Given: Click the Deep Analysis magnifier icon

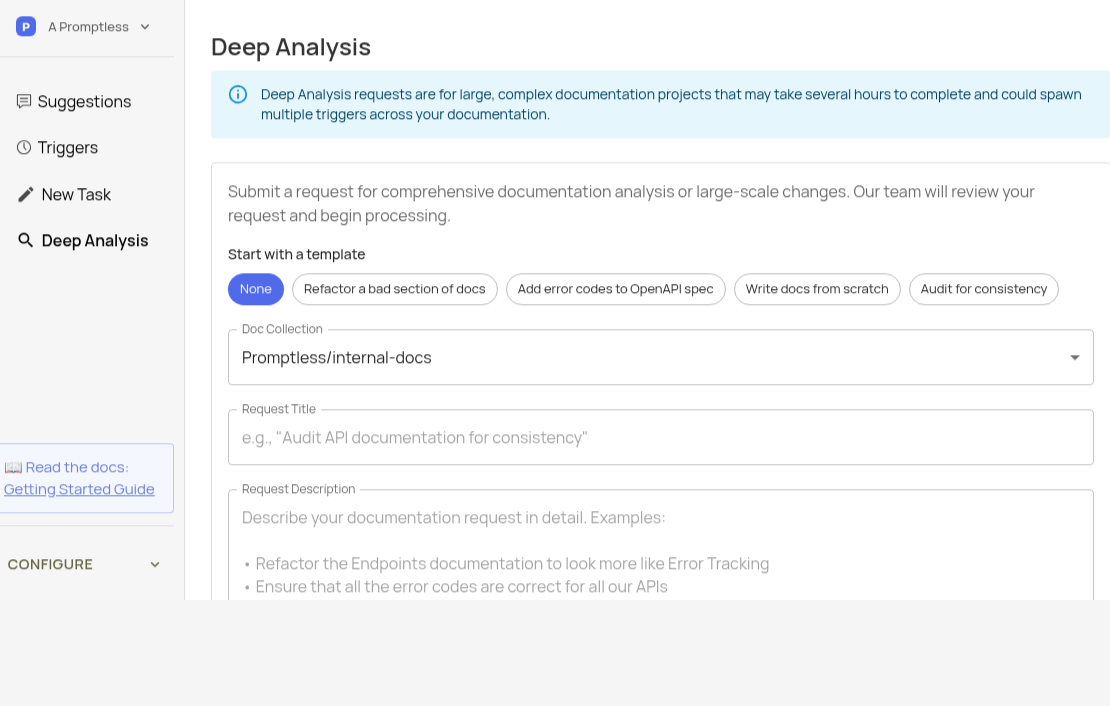Looking at the screenshot, I should tap(26, 240).
